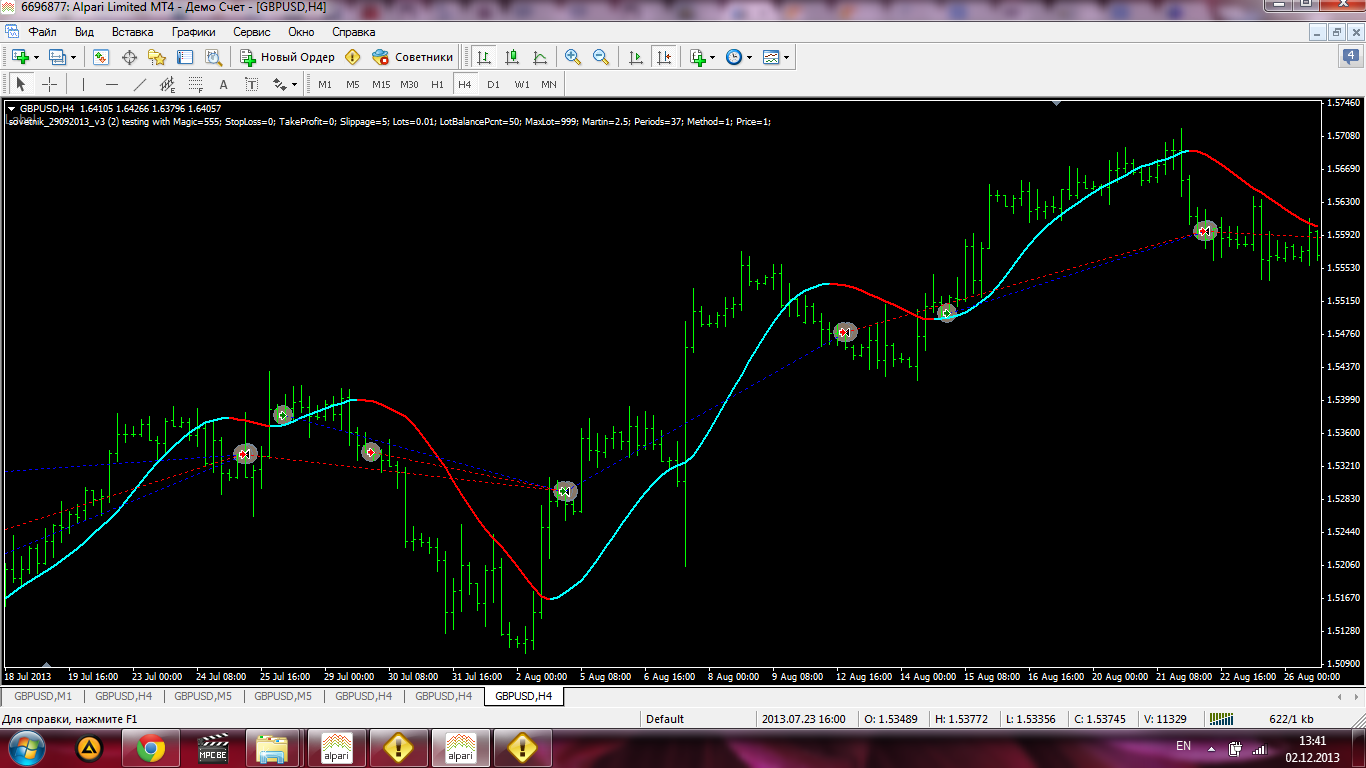Open the Сервис menu

[251, 32]
